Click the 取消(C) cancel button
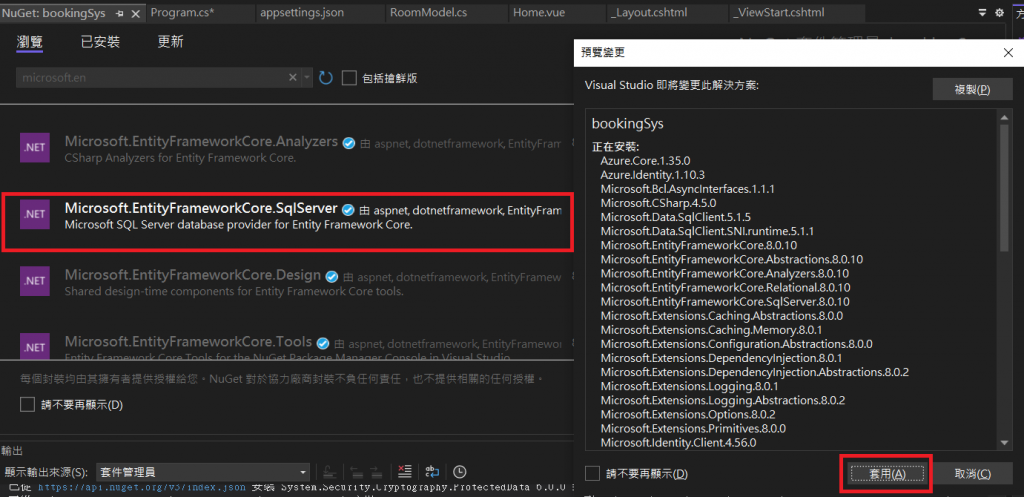The image size is (1024, 497). tap(972, 473)
